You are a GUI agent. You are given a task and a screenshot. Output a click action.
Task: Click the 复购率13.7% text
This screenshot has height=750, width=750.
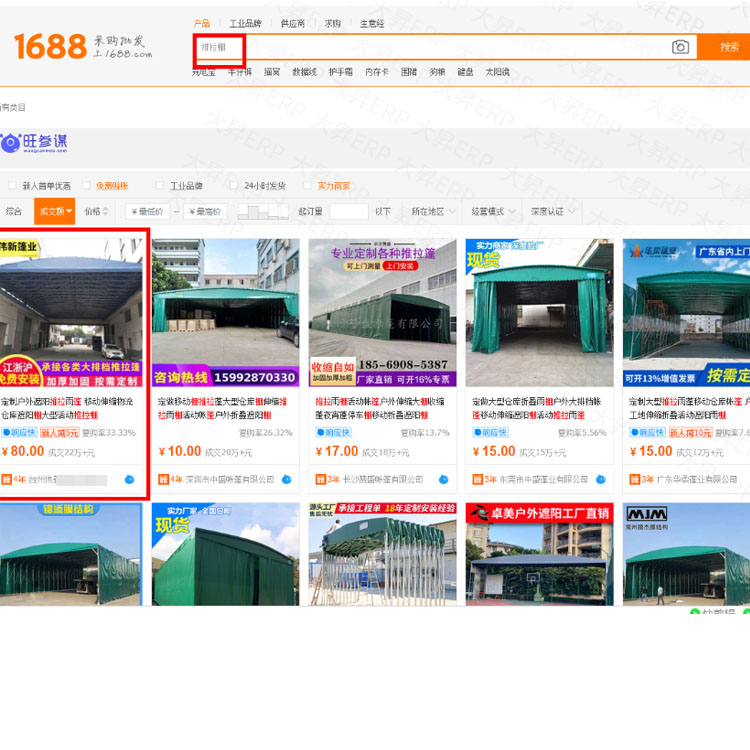pyautogui.click(x=425, y=433)
